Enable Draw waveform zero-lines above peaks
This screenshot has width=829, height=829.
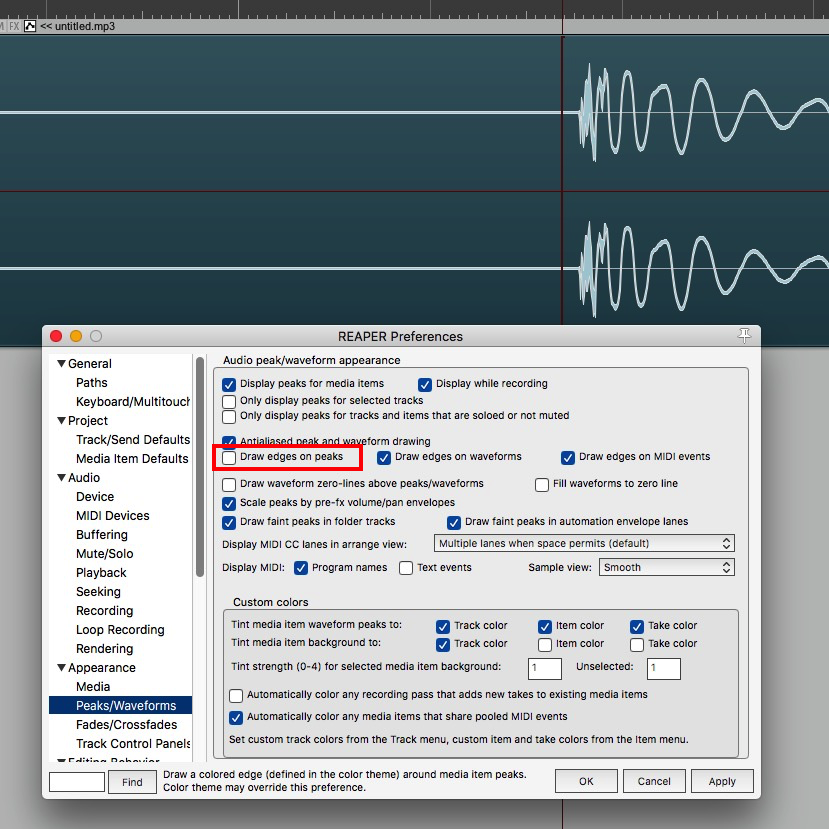(x=229, y=484)
